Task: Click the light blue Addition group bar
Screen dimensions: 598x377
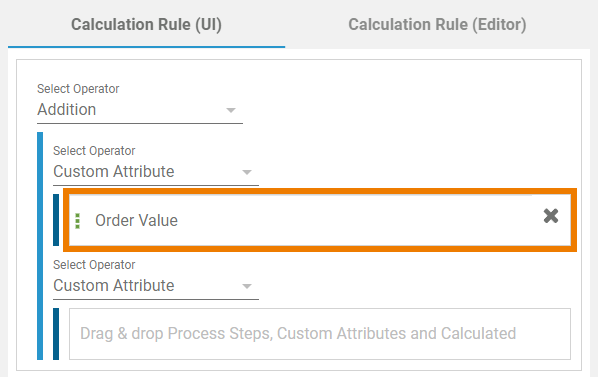Action: (40, 246)
